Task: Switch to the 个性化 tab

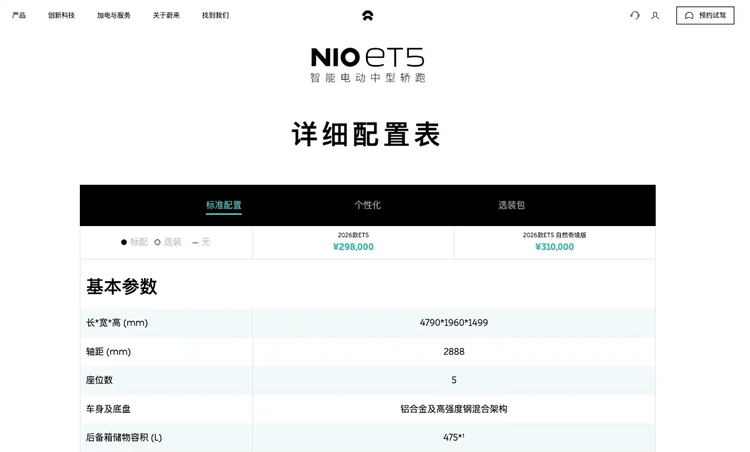Action: (x=367, y=205)
